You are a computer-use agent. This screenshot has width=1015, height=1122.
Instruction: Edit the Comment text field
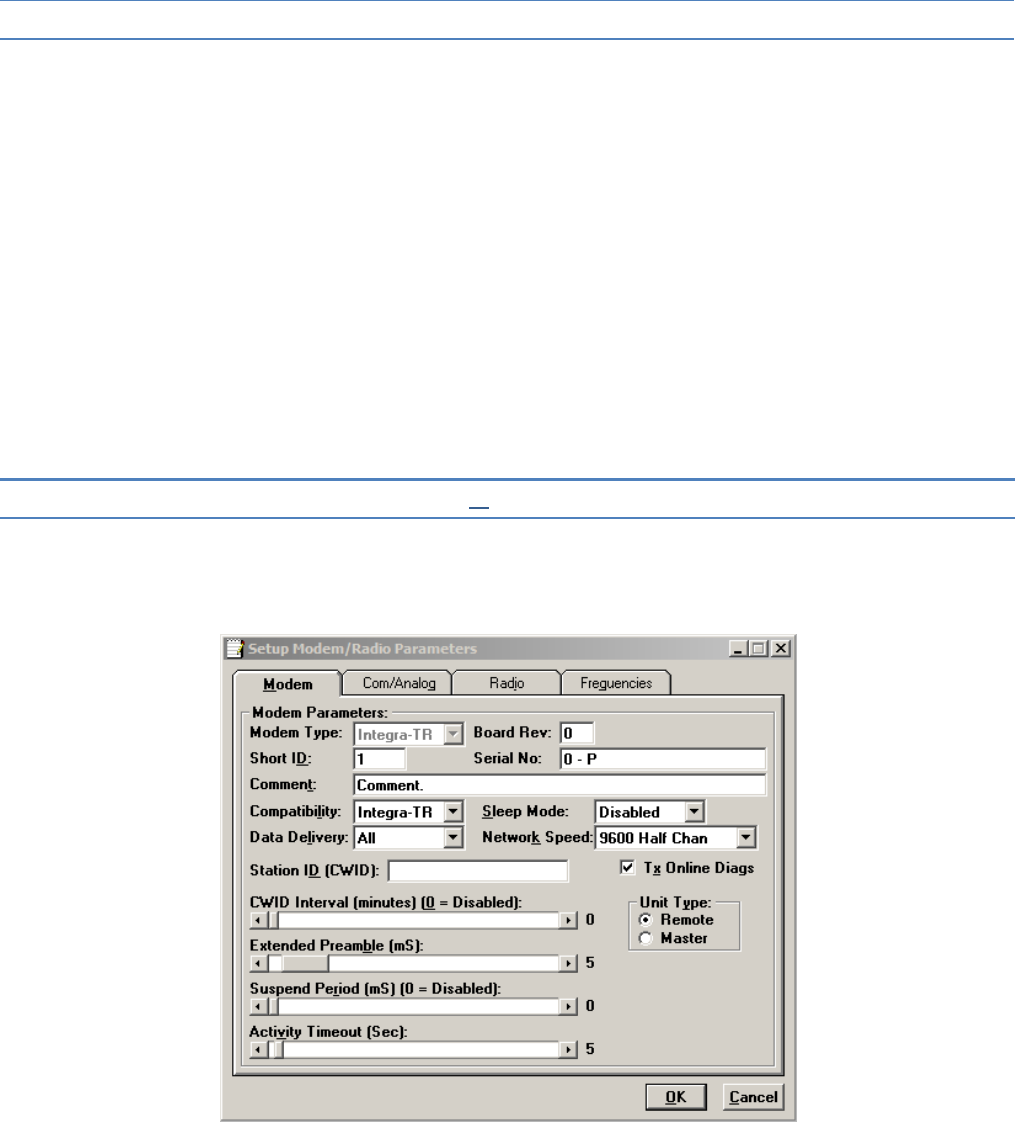[x=560, y=785]
